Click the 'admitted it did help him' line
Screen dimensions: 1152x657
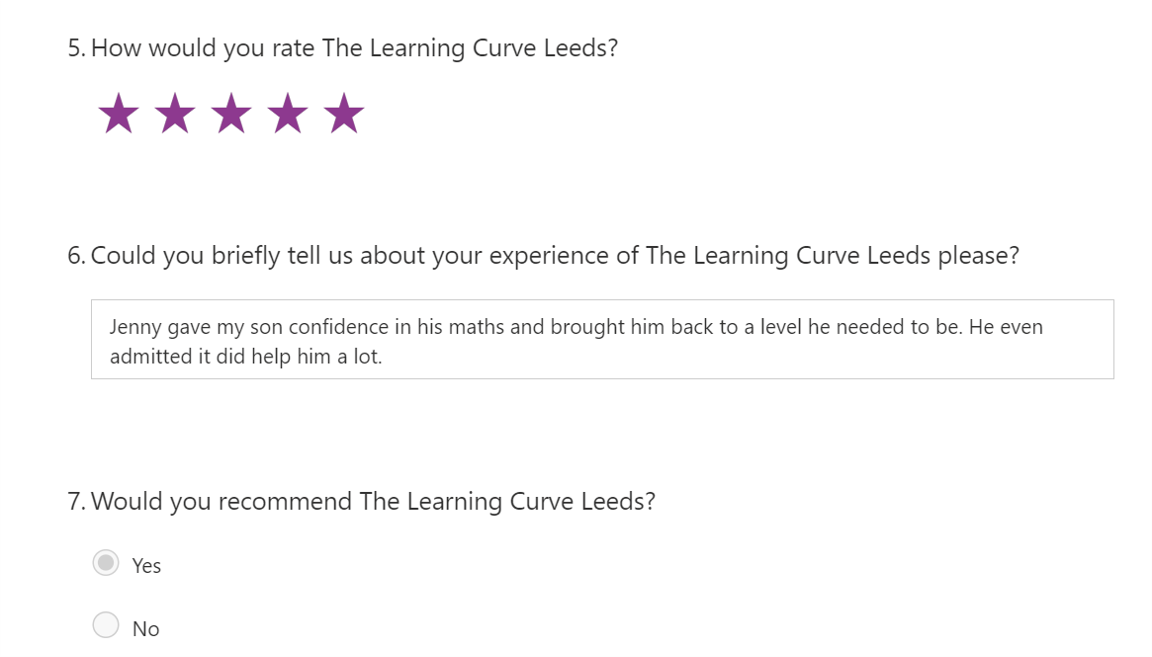click(245, 356)
